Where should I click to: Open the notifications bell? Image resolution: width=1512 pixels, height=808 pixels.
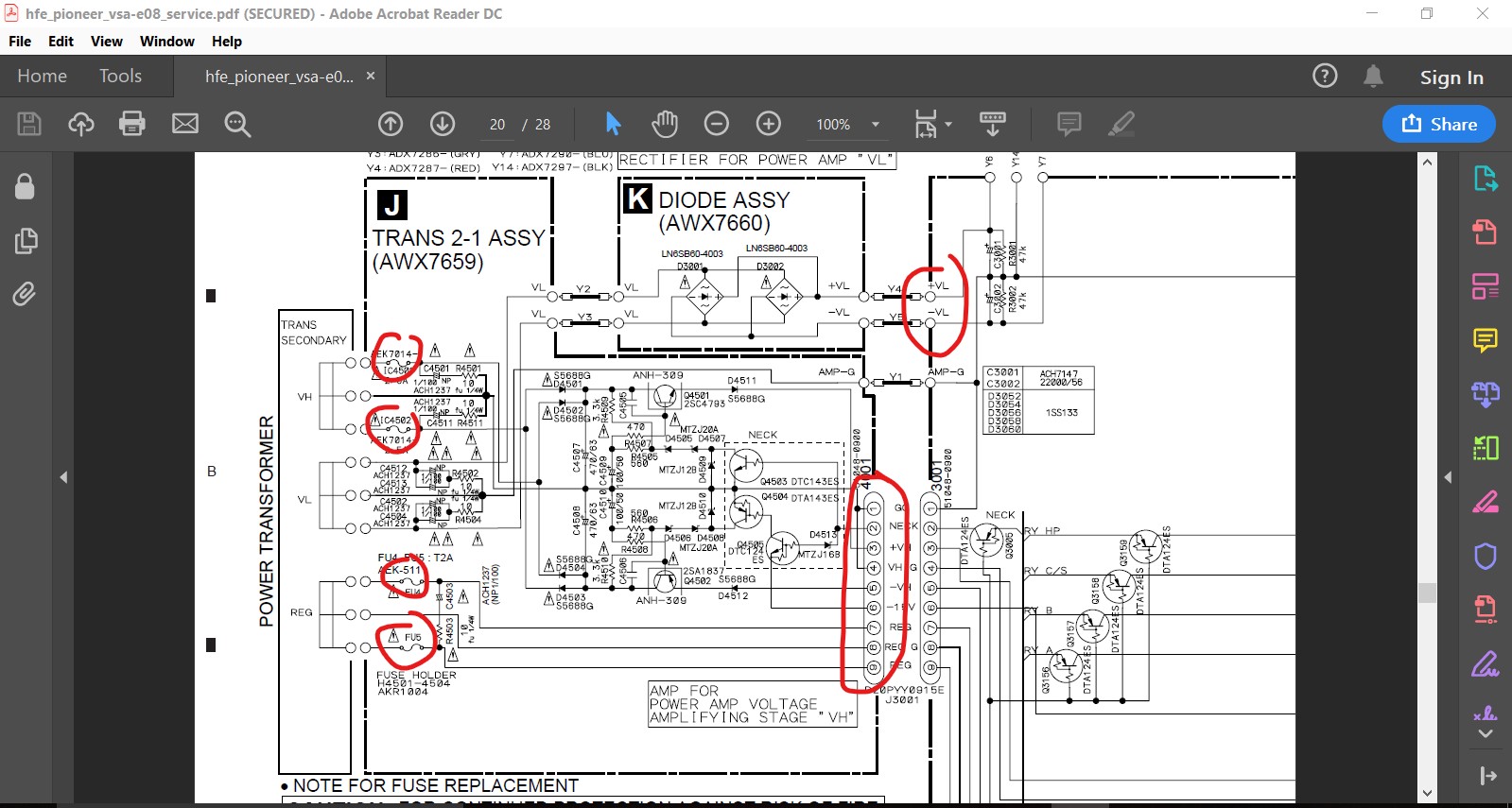tap(1373, 76)
